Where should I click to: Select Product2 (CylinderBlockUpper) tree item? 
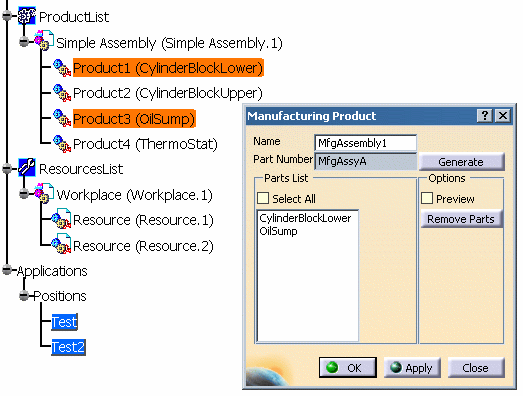(x=168, y=93)
